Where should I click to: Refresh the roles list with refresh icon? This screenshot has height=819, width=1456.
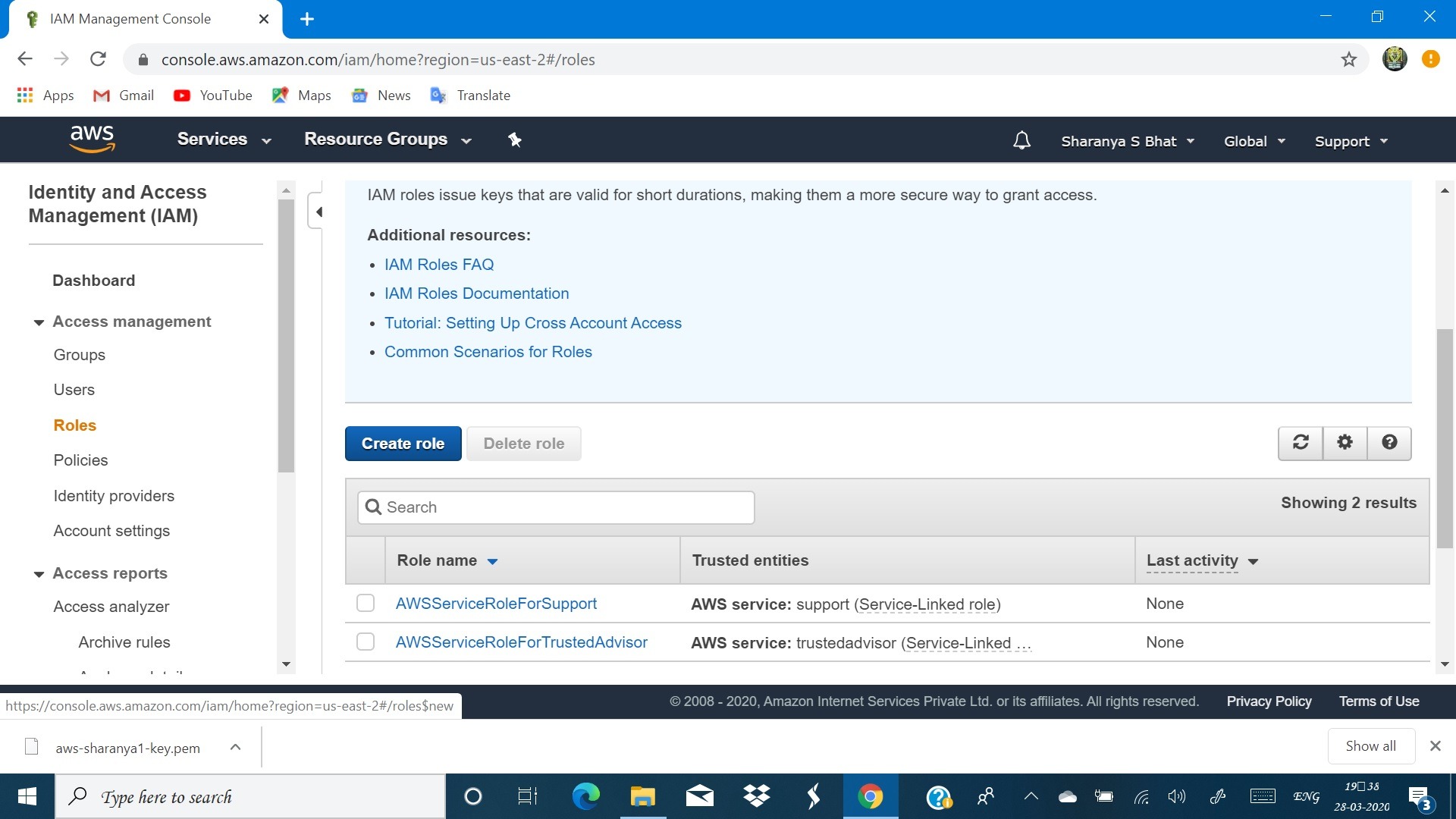(x=1301, y=442)
